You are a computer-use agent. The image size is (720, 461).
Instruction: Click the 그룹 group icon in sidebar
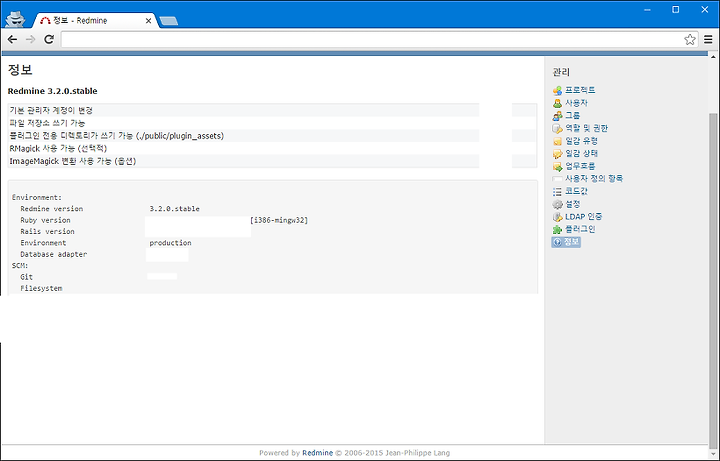pyautogui.click(x=557, y=116)
